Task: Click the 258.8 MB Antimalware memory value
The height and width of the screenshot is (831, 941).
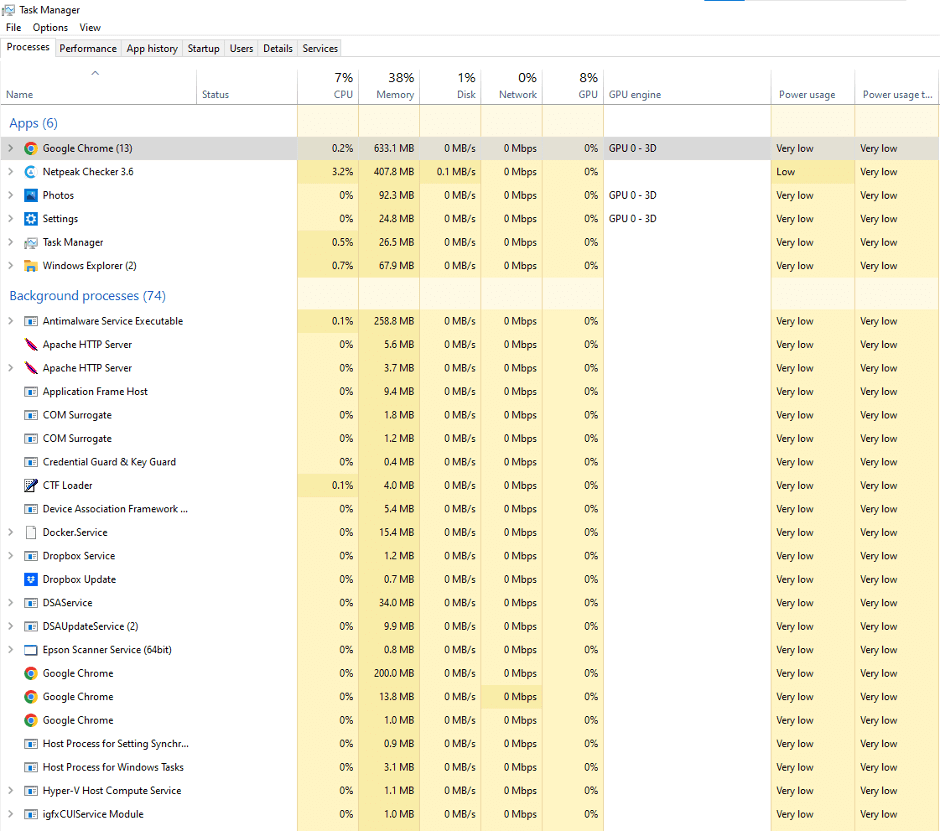Action: pyautogui.click(x=394, y=321)
